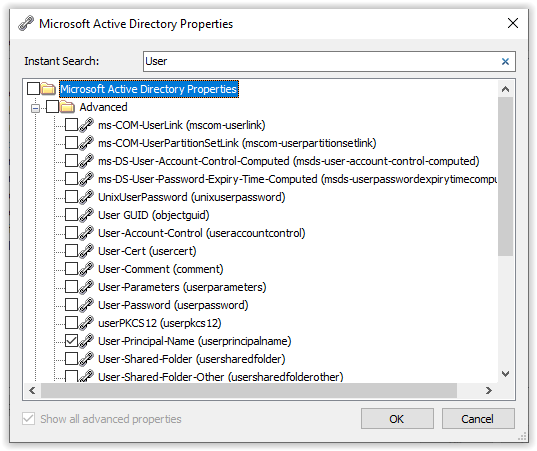Click the root Microsoft Active Directory Properties folder icon
Viewport: 537px width, 451px height.
pyautogui.click(x=48, y=89)
